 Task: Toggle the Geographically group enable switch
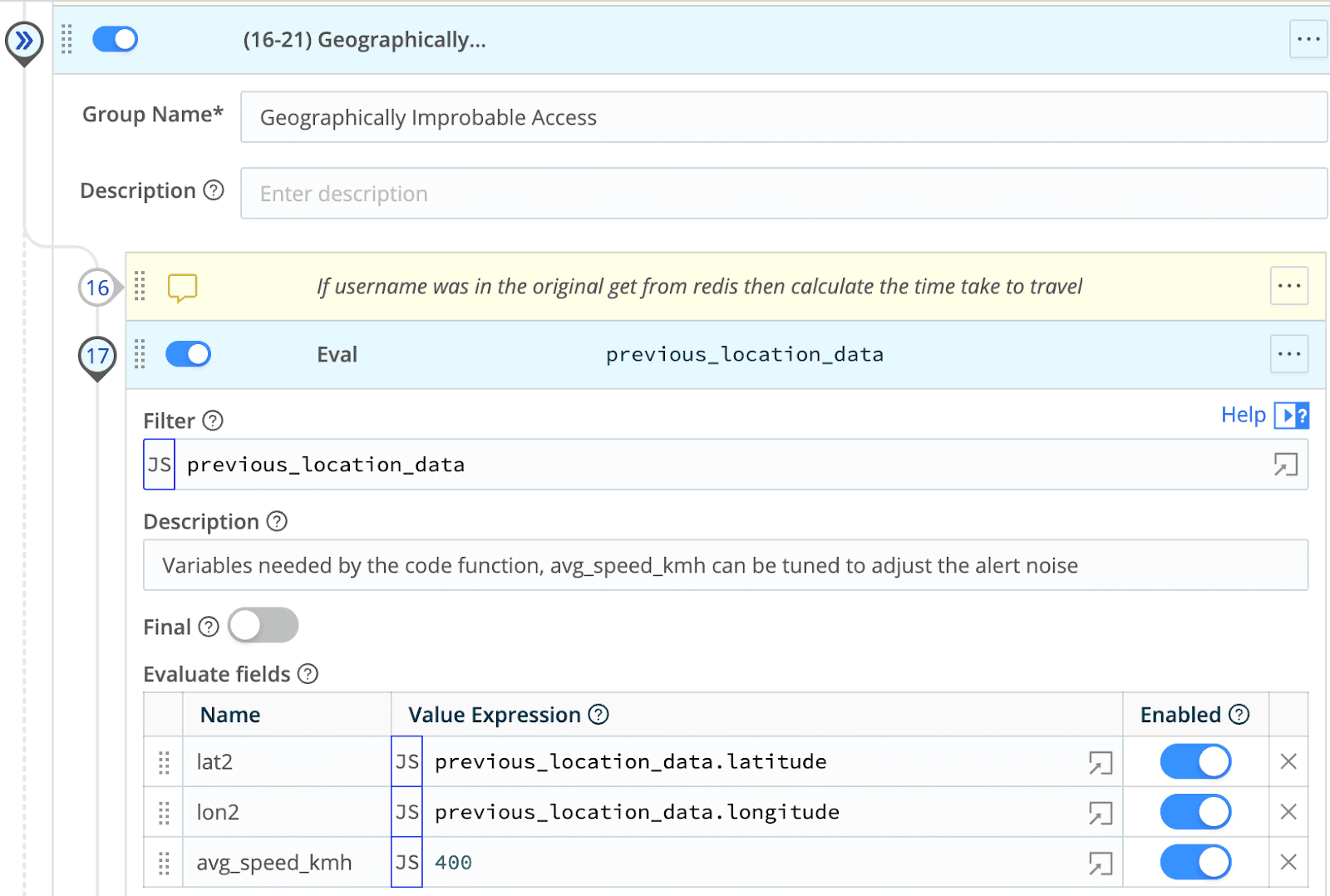tap(116, 39)
